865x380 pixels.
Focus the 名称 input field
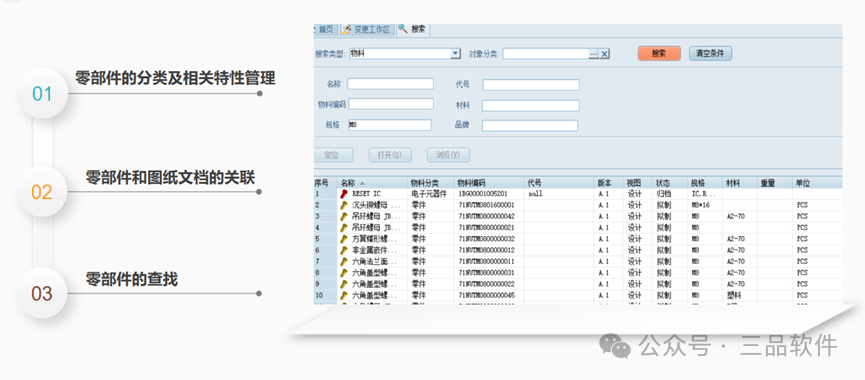pos(391,84)
